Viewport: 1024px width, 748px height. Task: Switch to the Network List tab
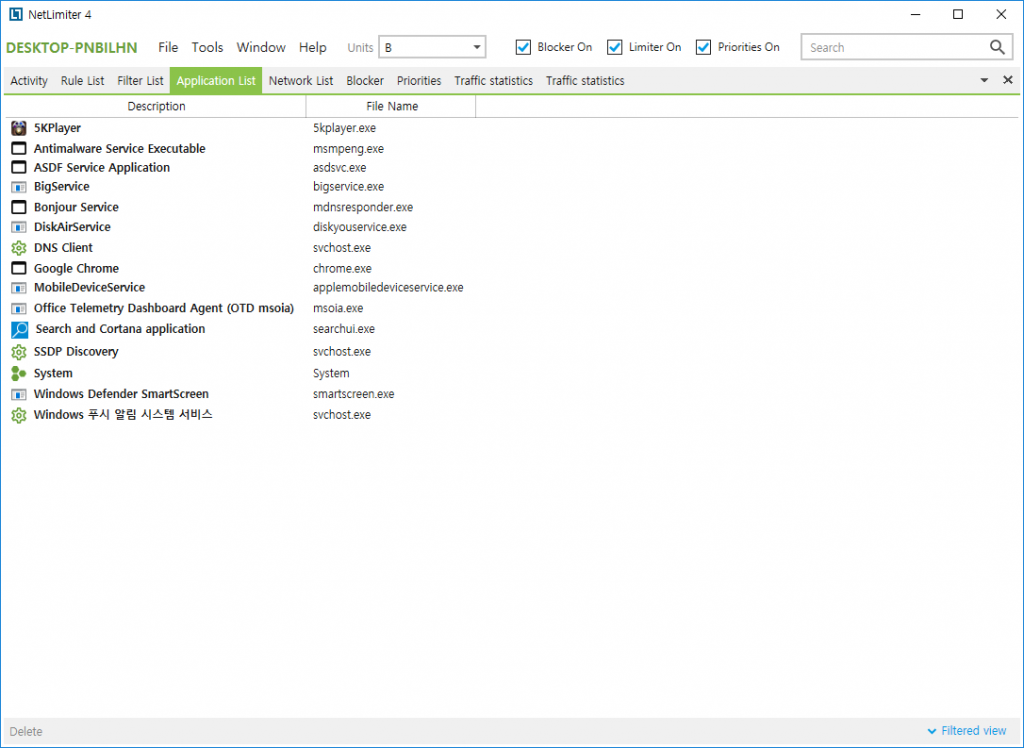301,80
